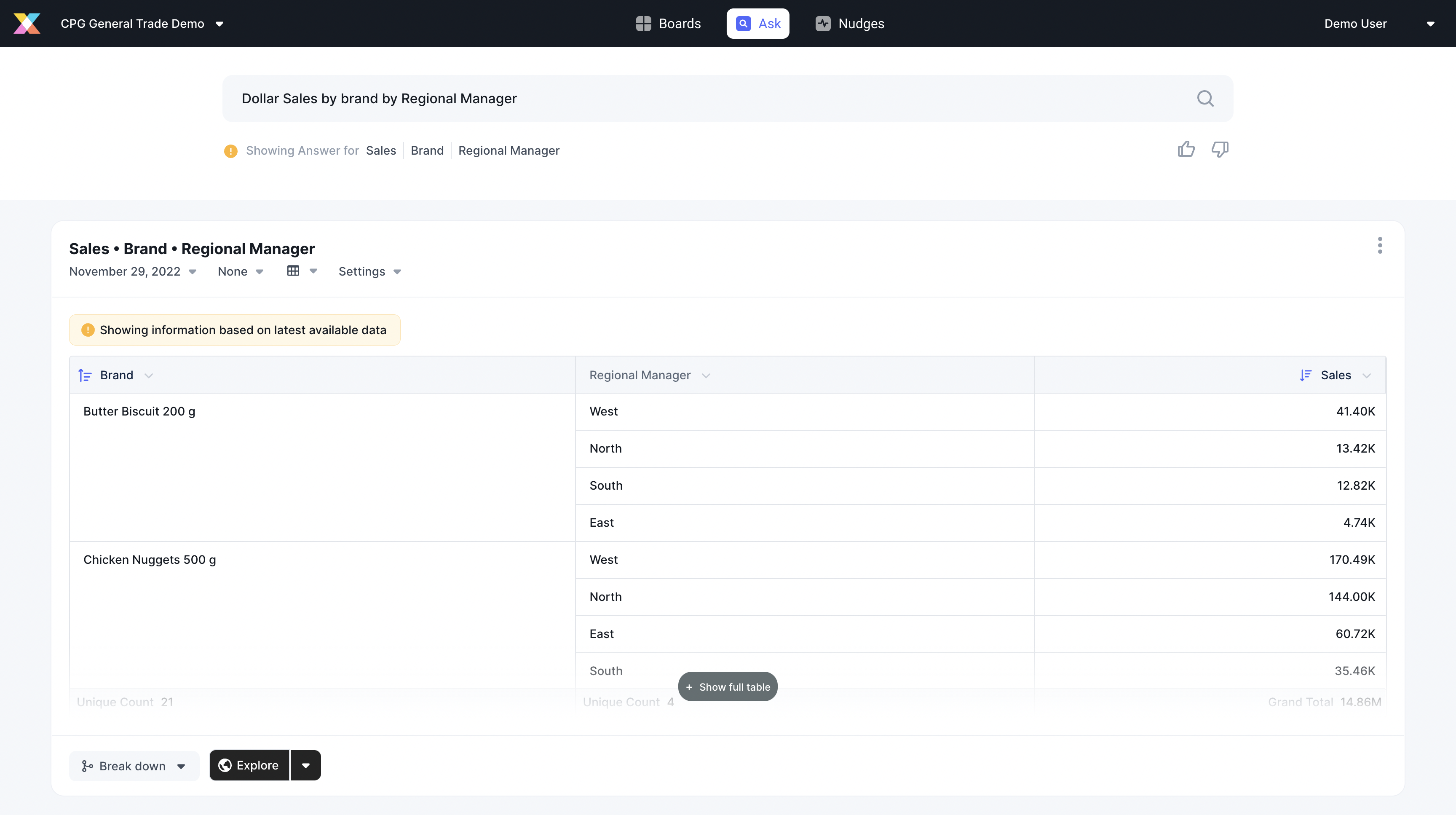Click North in the Chicken Nuggets rows

[605, 597]
